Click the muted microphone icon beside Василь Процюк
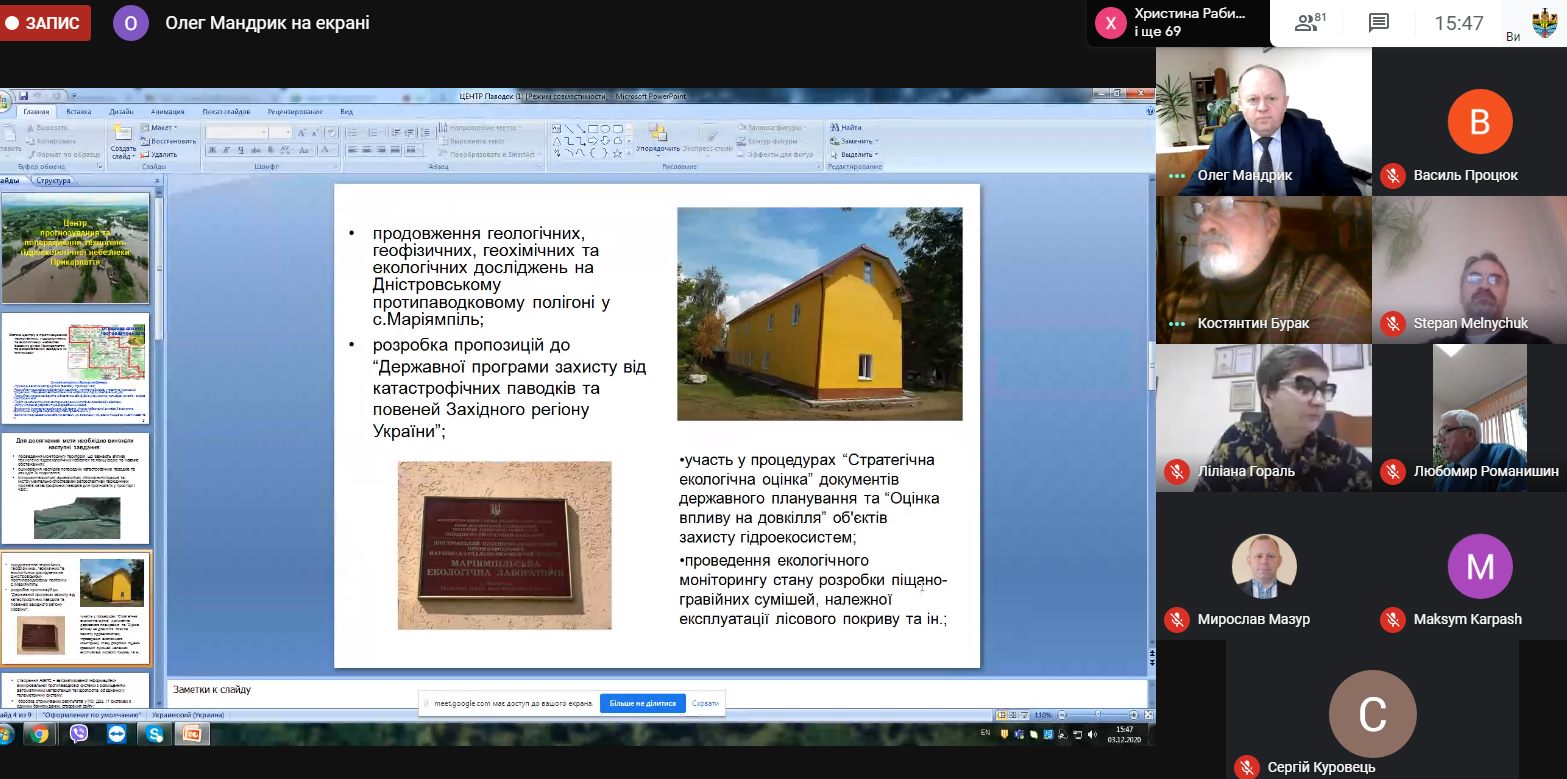 (x=1392, y=176)
